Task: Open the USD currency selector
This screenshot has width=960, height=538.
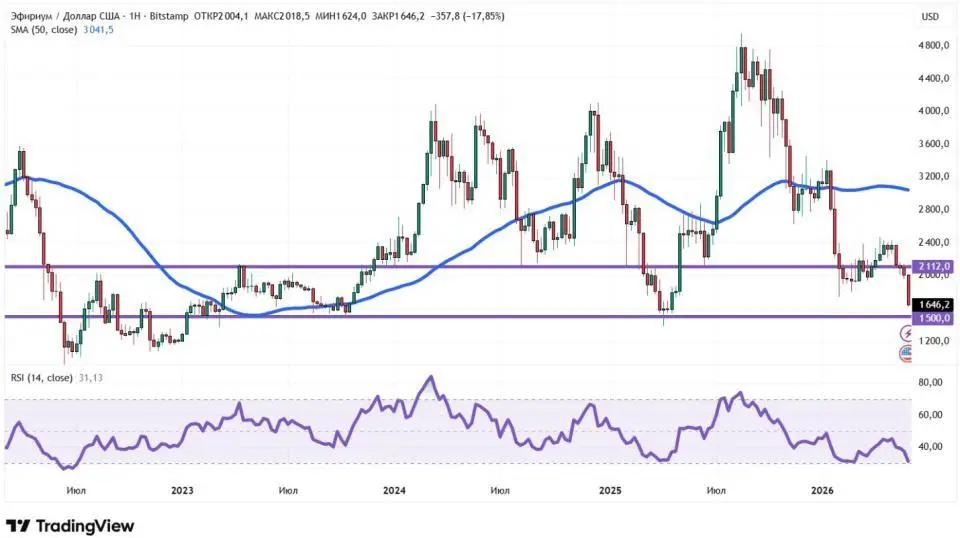Action: pyautogui.click(x=930, y=17)
